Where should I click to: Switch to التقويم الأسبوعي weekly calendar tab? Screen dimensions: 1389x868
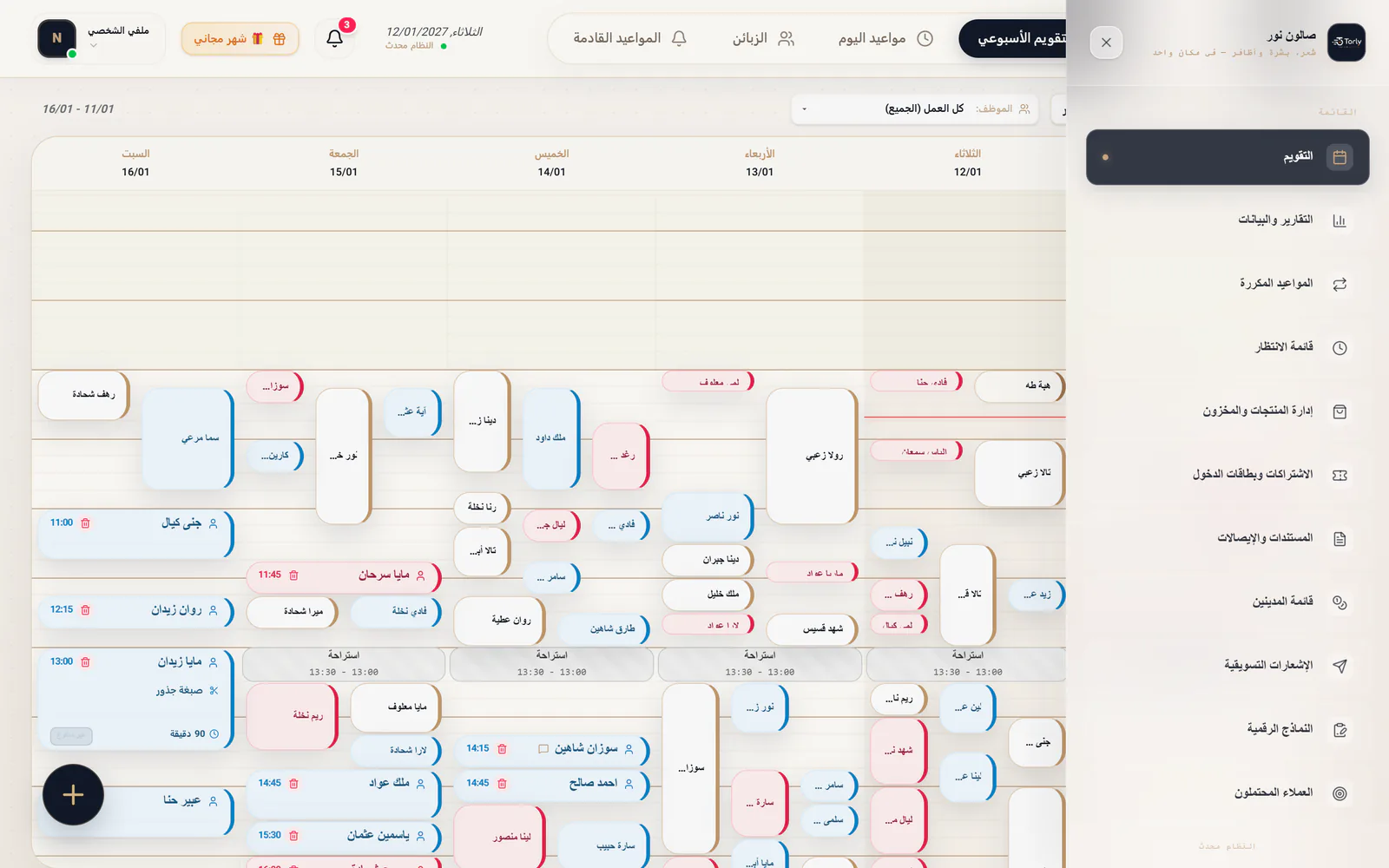[1012, 38]
